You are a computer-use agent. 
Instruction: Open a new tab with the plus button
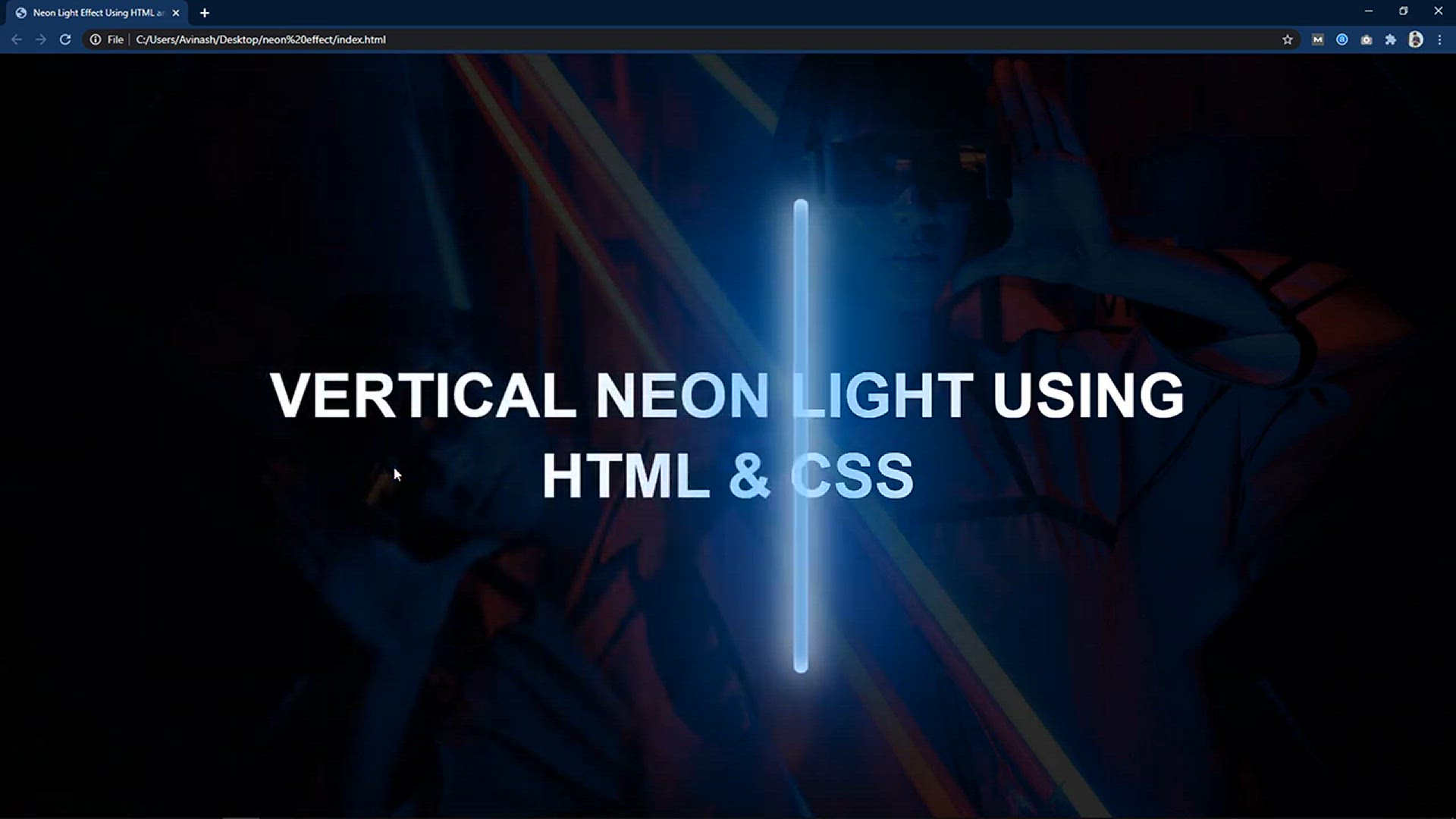click(x=205, y=13)
